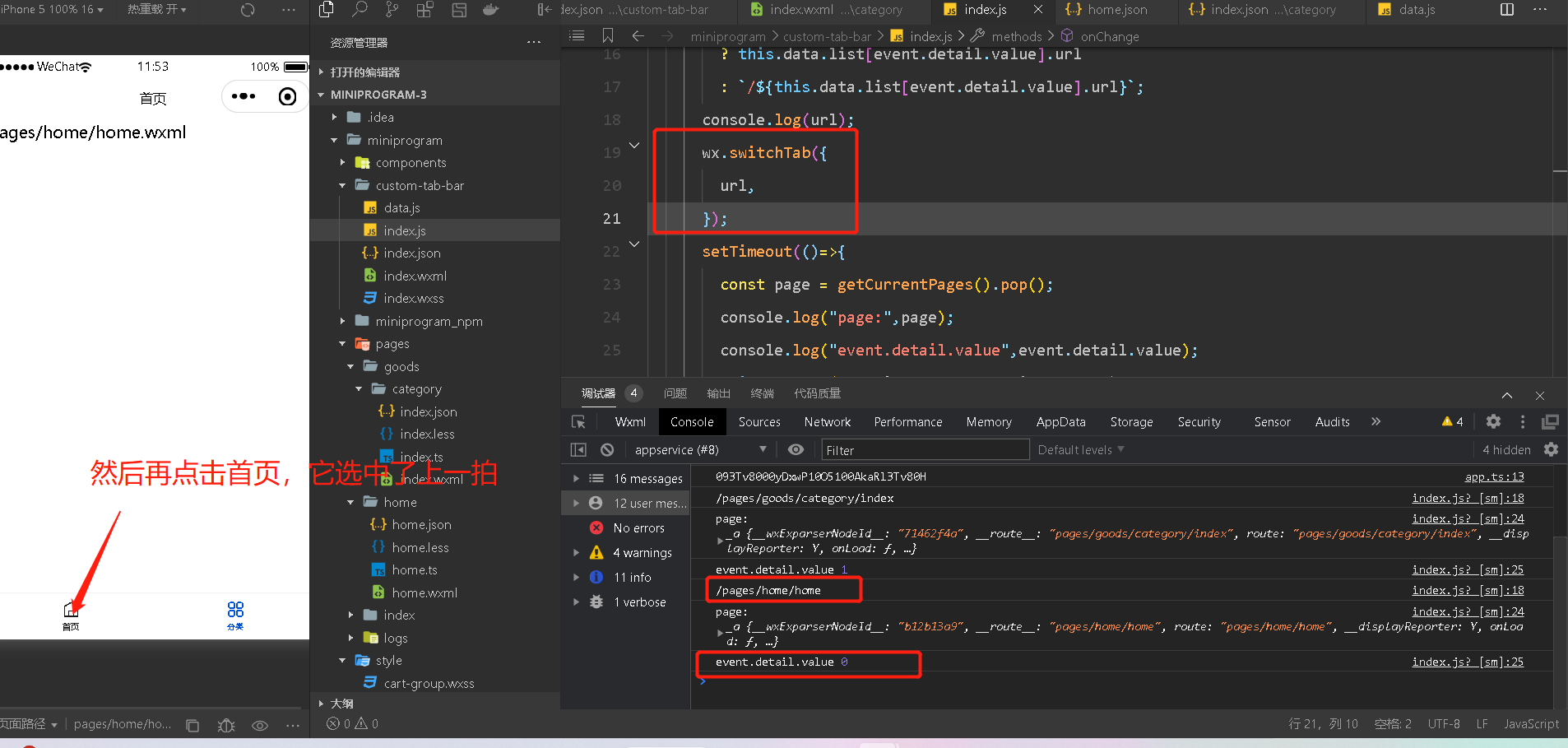This screenshot has height=748, width=1568.
Task: Toggle console sidebar panel icon
Action: (578, 450)
